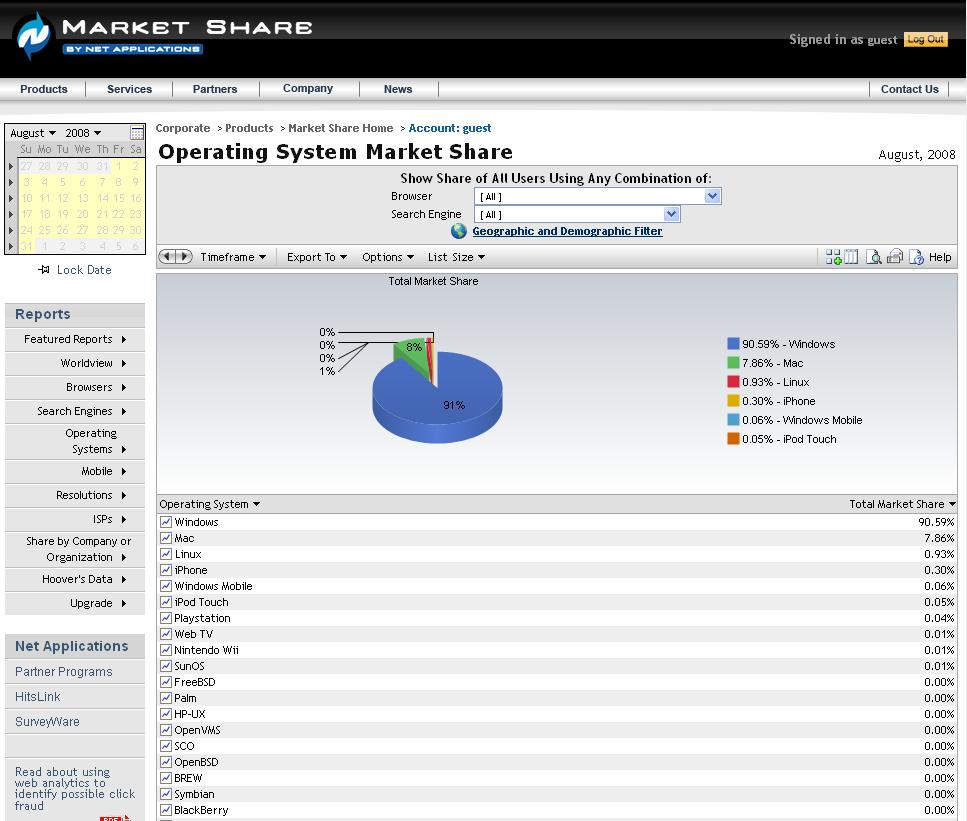Viewport: 967px width, 821px height.
Task: Open the Search Engine filter combo box
Action: pos(577,214)
